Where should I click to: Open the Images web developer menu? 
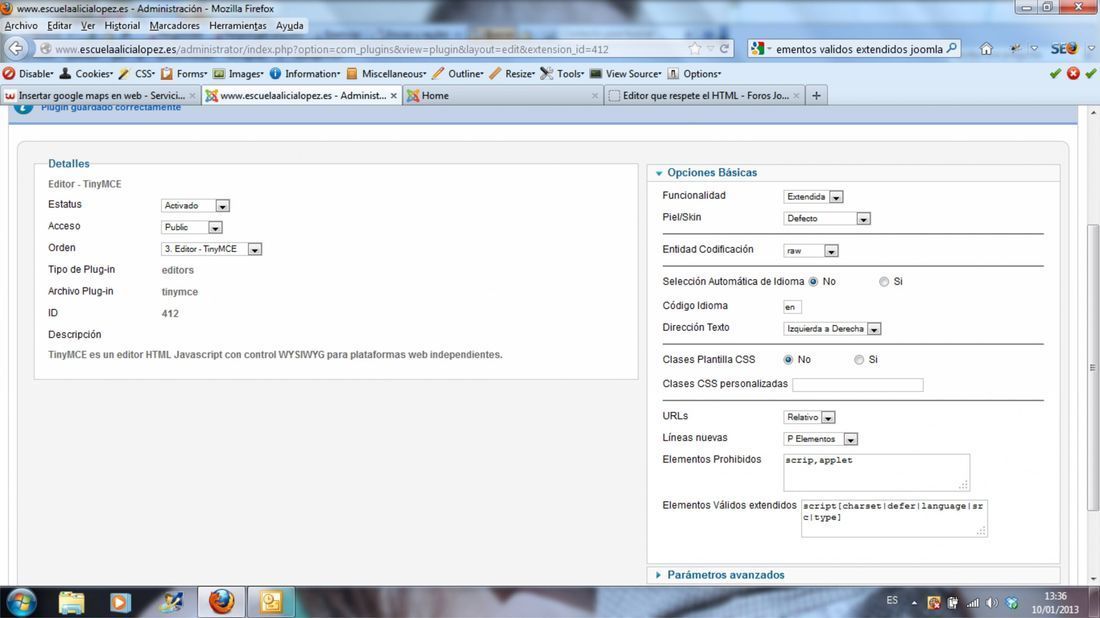(x=238, y=74)
